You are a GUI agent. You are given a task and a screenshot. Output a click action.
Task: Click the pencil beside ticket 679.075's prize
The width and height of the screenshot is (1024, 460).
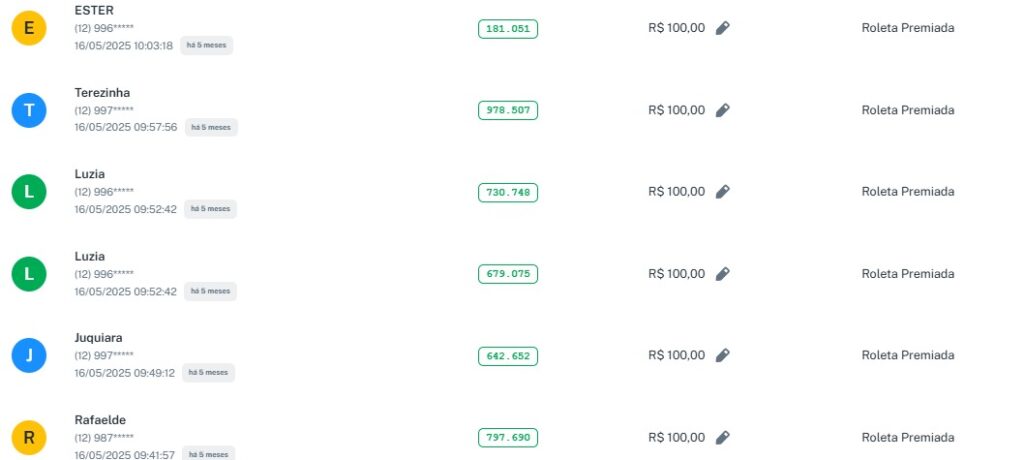tap(723, 274)
